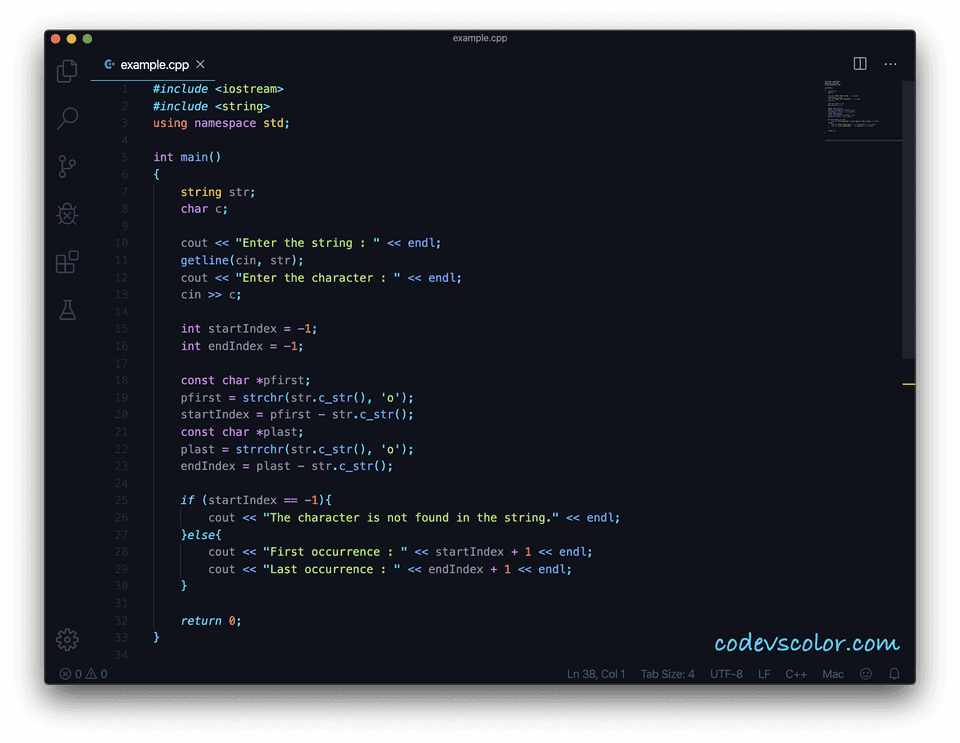
Task: Change encoding by clicking UTF-8
Action: 726,673
